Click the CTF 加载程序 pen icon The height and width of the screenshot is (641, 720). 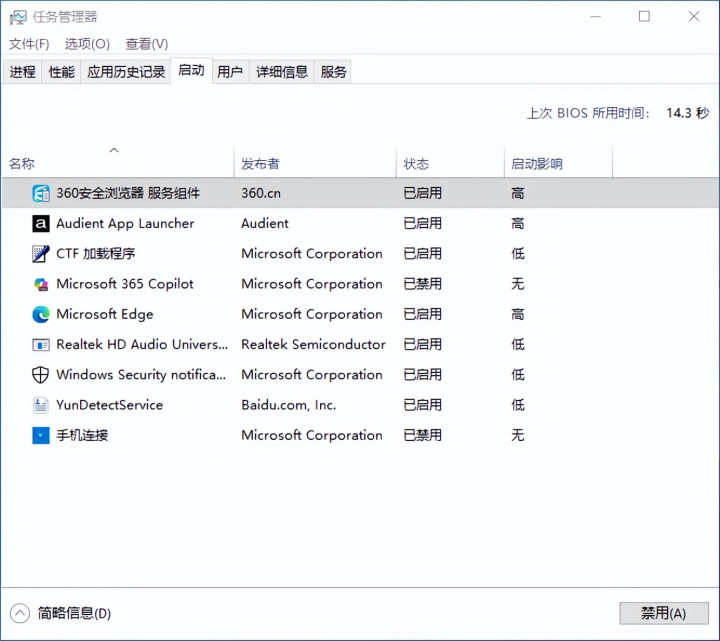41,254
